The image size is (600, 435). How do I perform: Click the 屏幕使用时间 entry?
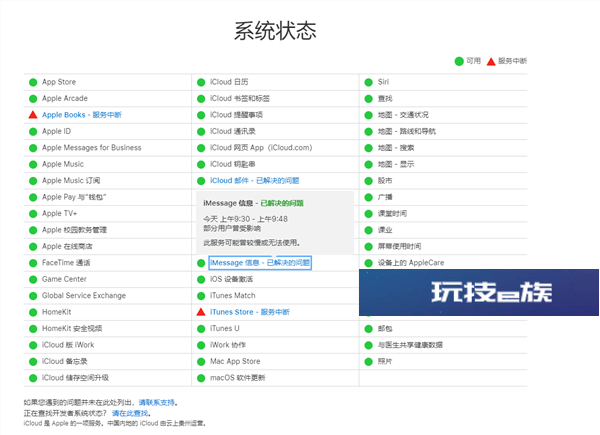tap(399, 246)
